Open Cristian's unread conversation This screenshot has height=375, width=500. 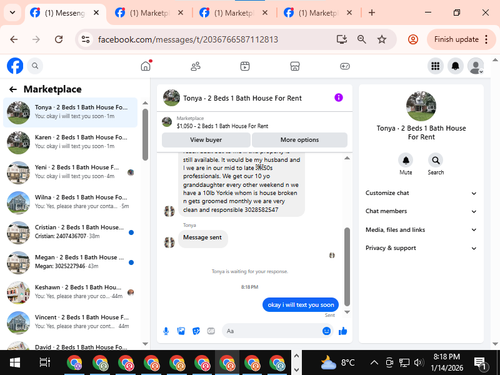point(70,232)
